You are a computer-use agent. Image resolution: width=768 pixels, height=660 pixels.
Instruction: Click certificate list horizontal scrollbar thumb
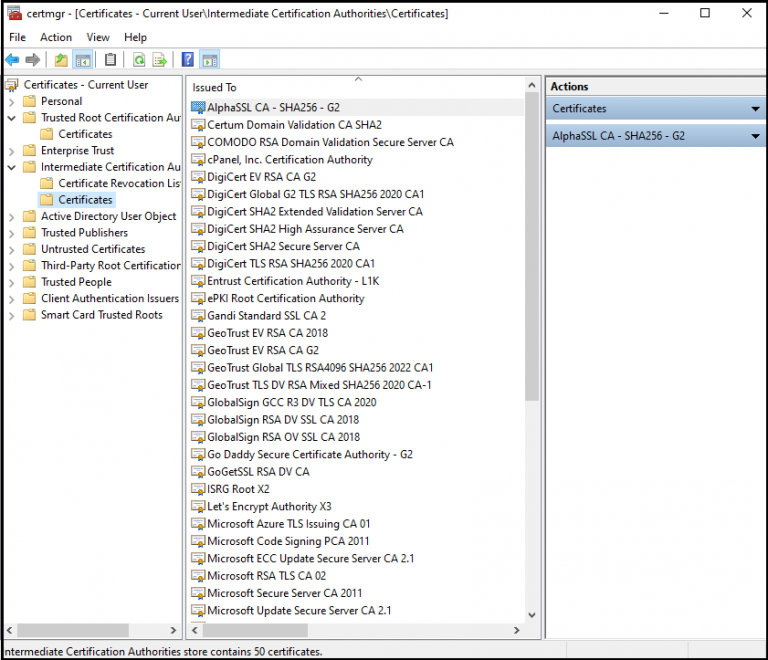[x=255, y=630]
